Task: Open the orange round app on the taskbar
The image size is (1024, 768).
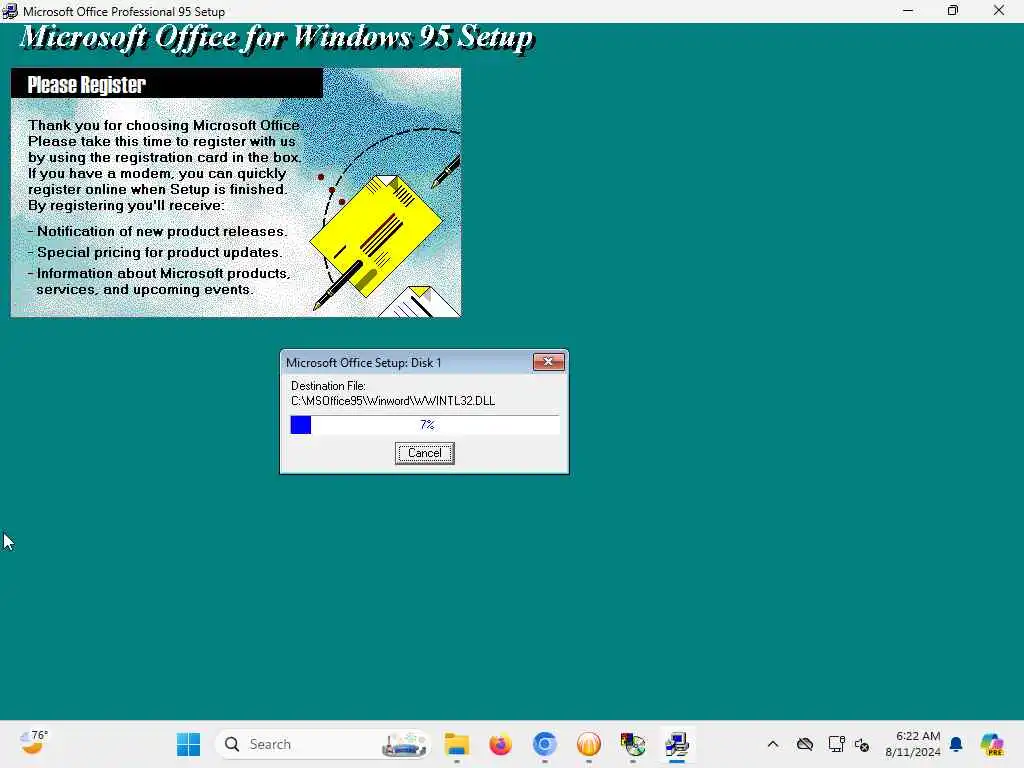Action: click(x=588, y=744)
